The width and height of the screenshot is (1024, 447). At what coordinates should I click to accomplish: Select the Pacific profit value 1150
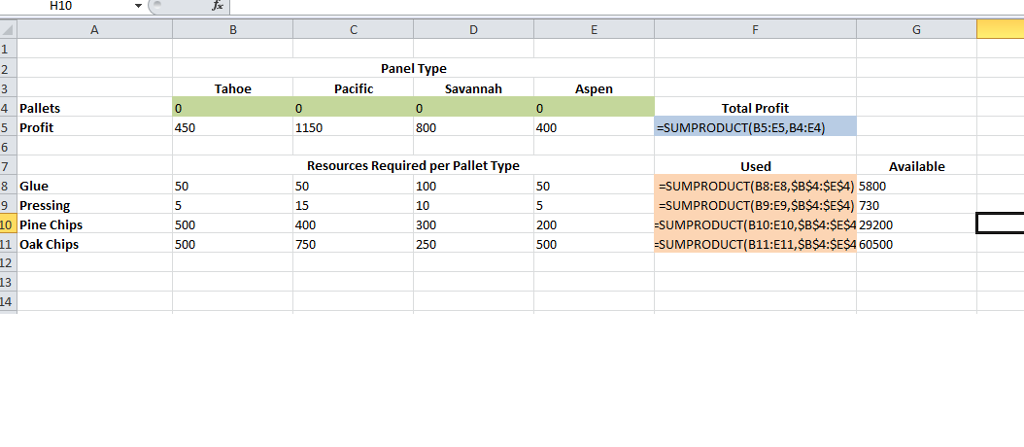(353, 127)
